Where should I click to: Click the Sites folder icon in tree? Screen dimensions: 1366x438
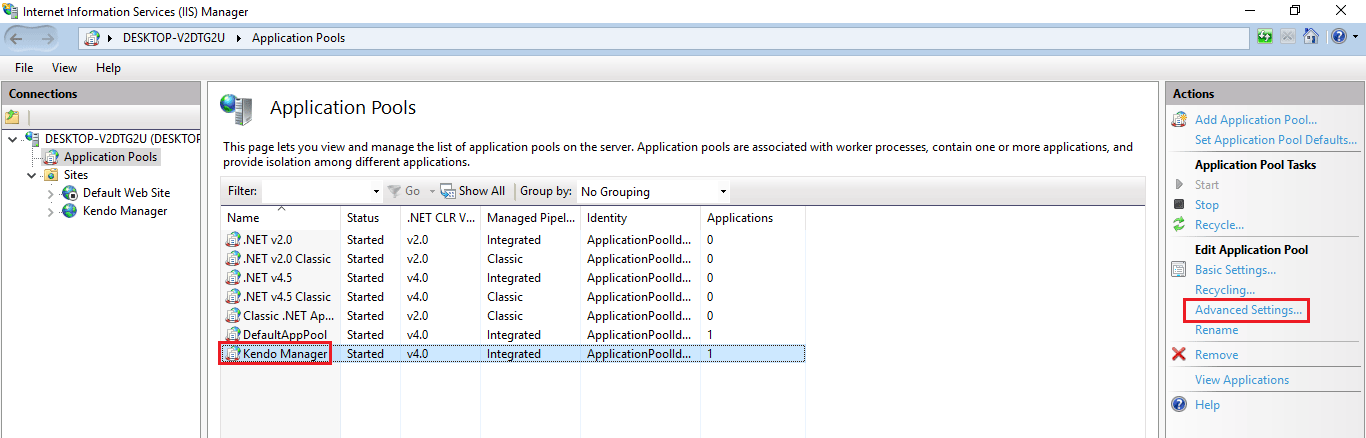click(x=52, y=175)
